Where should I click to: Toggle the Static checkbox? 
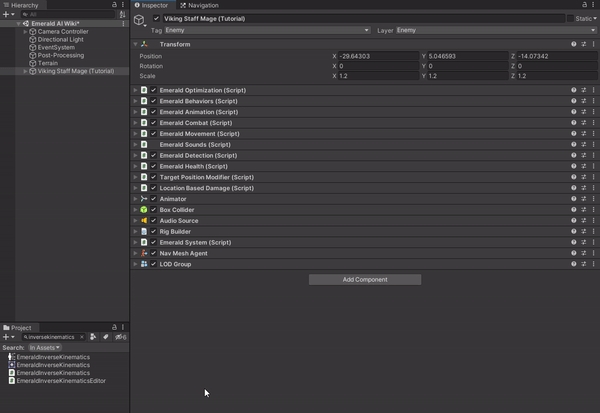point(570,19)
